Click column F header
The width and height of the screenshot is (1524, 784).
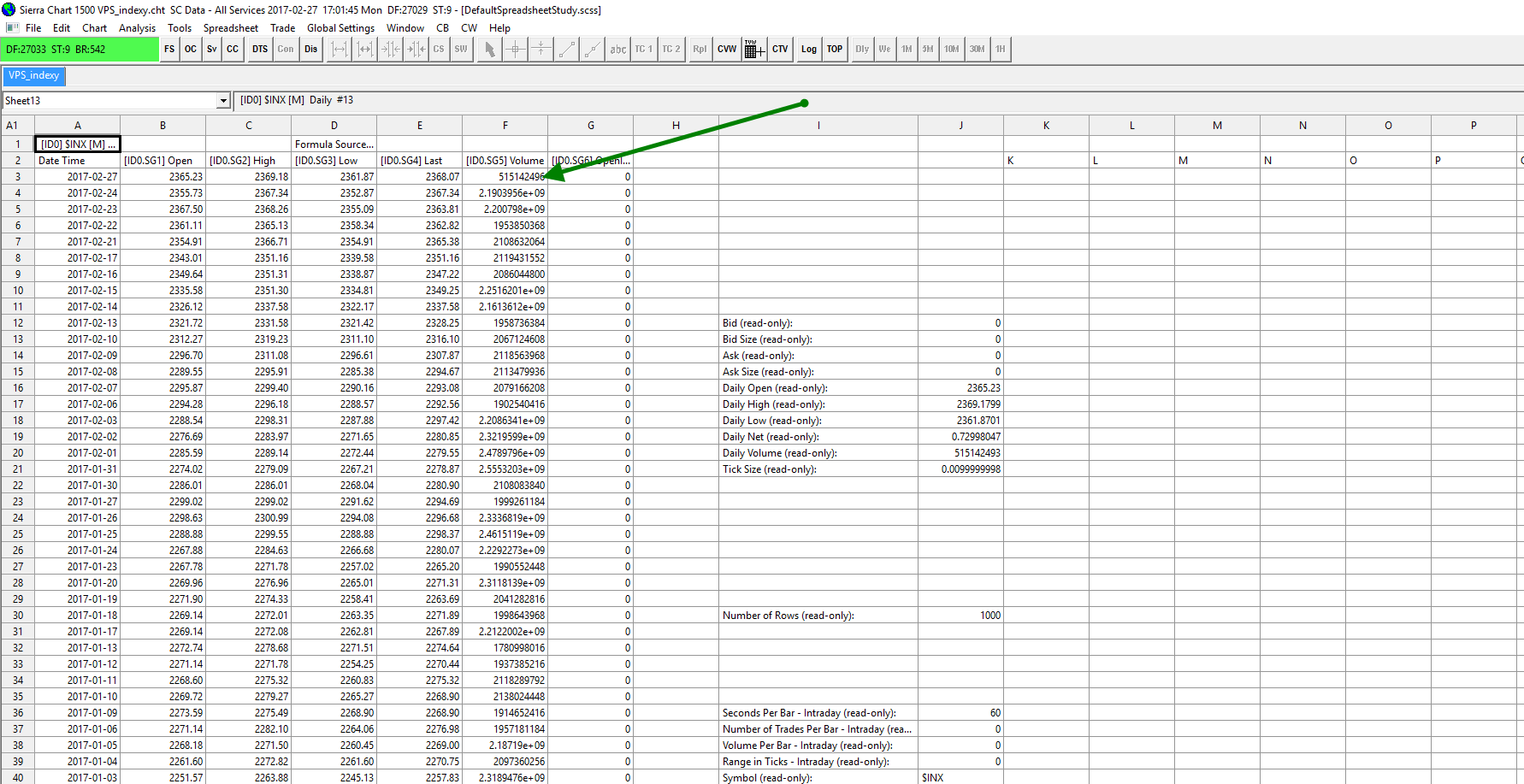(505, 126)
